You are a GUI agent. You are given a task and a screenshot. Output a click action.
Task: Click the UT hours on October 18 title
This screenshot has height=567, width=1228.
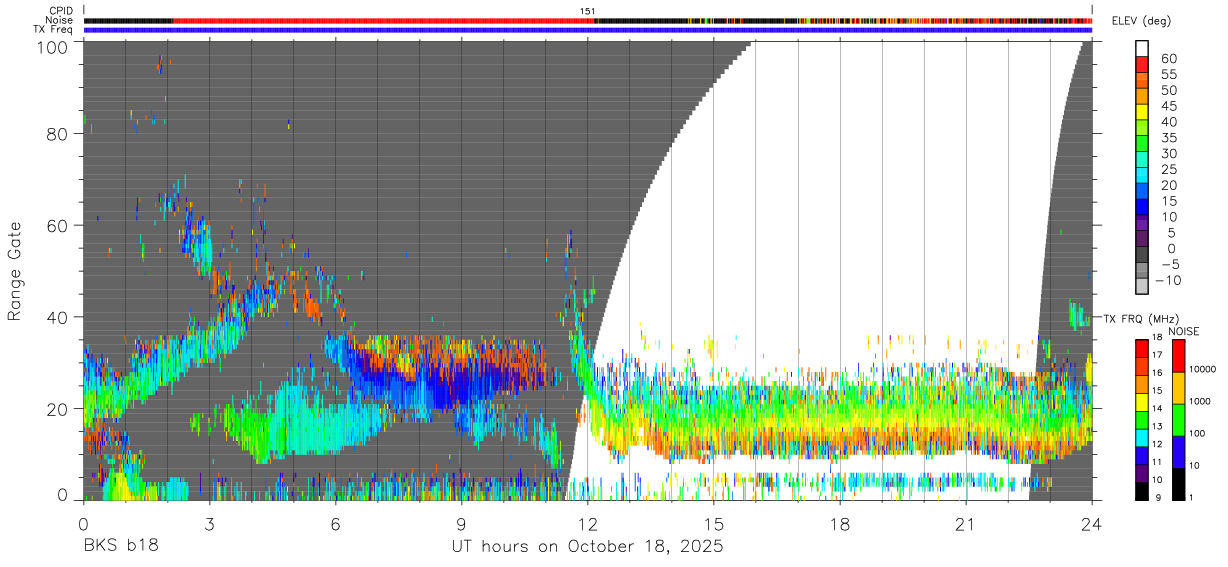click(x=587, y=547)
